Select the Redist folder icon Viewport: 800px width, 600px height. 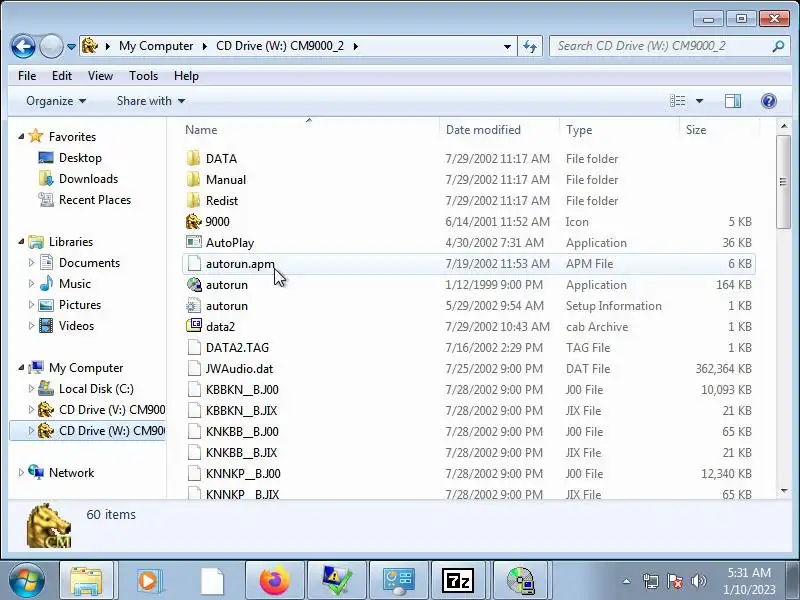click(x=193, y=201)
